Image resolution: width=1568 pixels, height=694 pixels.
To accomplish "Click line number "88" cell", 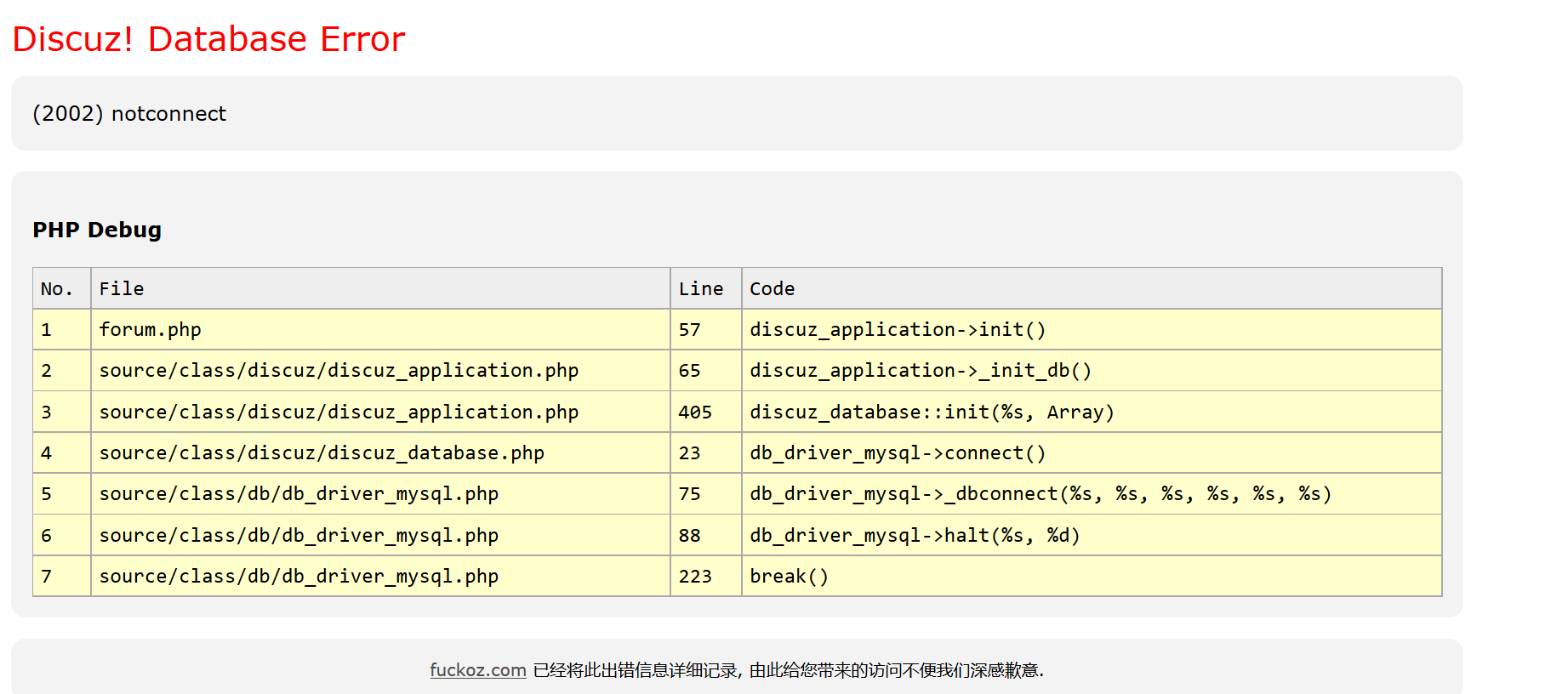I will [x=706, y=536].
